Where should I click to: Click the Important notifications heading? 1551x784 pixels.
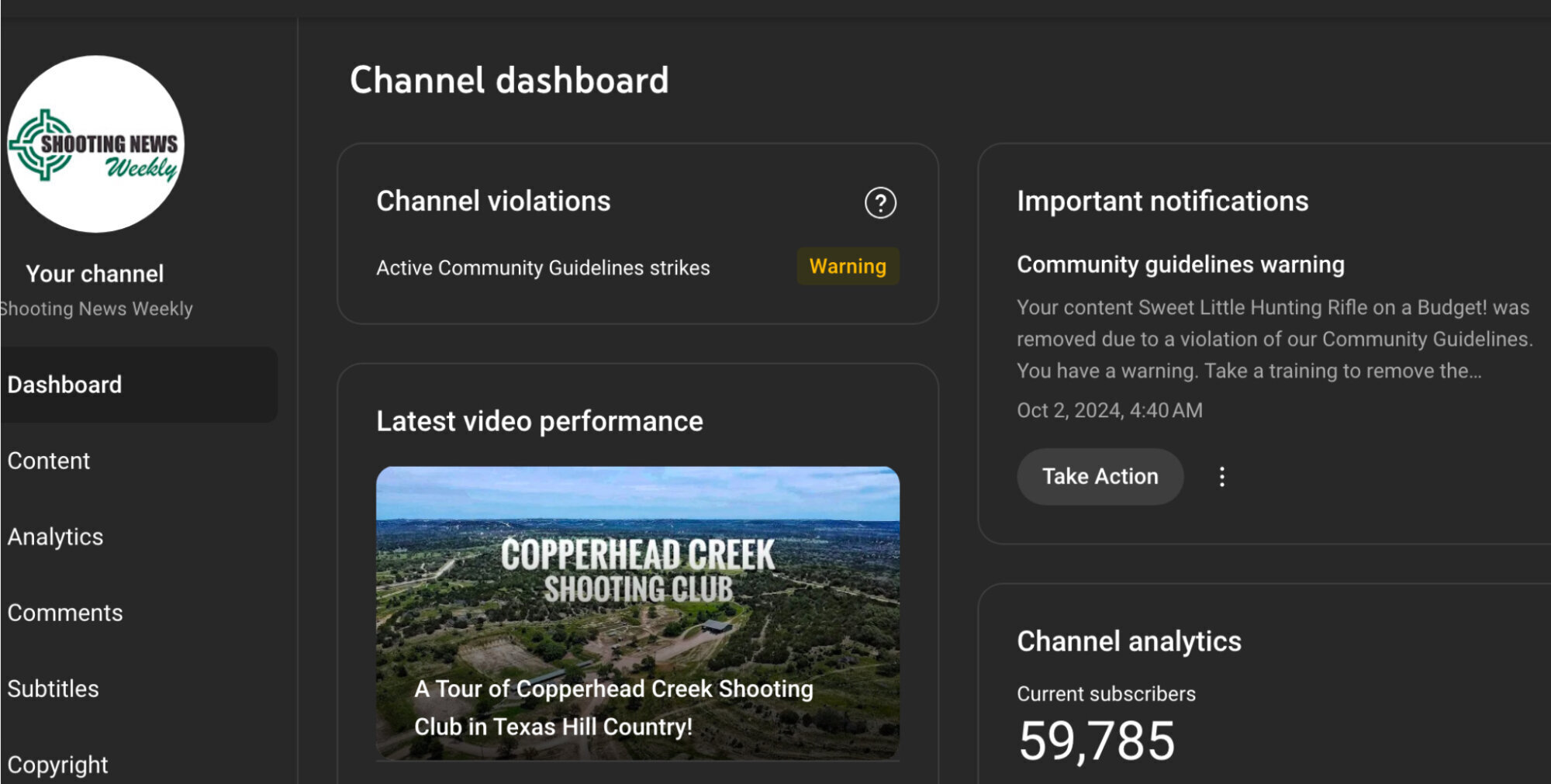tap(1163, 201)
